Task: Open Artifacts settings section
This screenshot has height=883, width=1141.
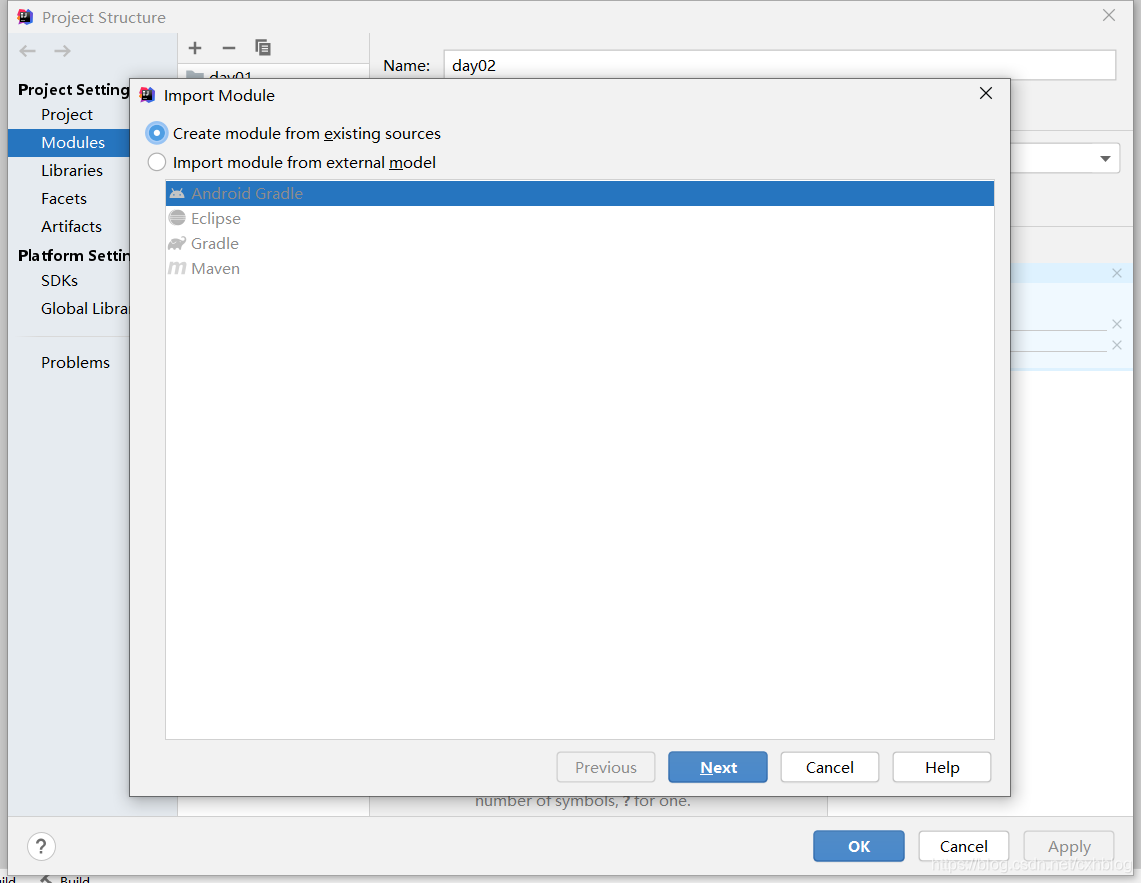Action: tap(71, 226)
